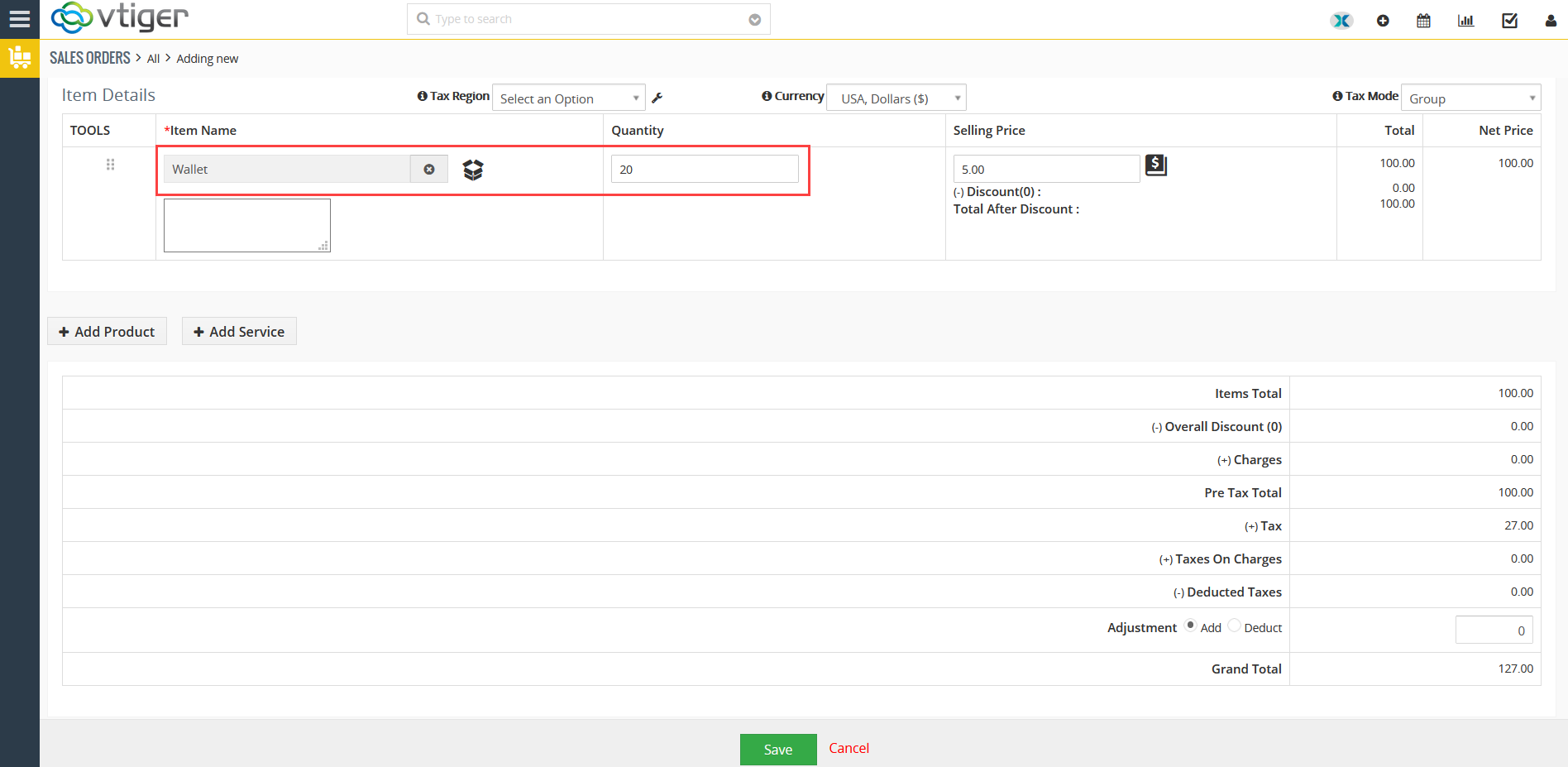Viewport: 1568px width, 767px height.
Task: Expand the global search options arrow
Action: click(754, 20)
